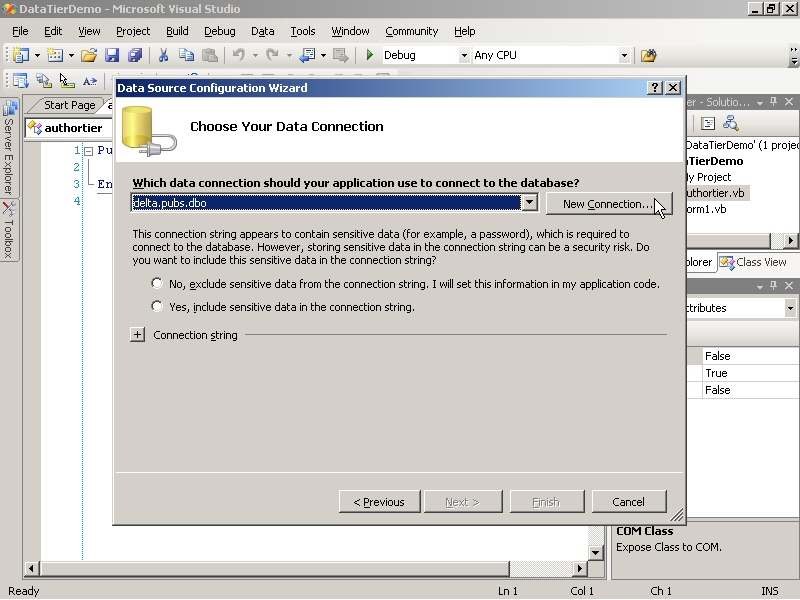The width and height of the screenshot is (800, 600).
Task: Click the Copy toolbar icon
Action: [x=186, y=55]
